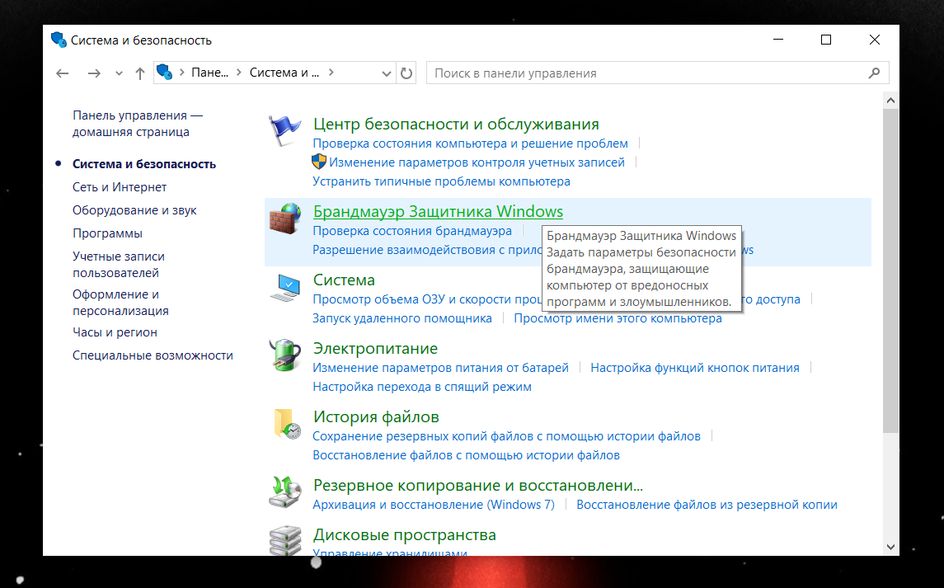Click Проверка состояния брандмауэра link
The image size is (944, 588).
(412, 231)
